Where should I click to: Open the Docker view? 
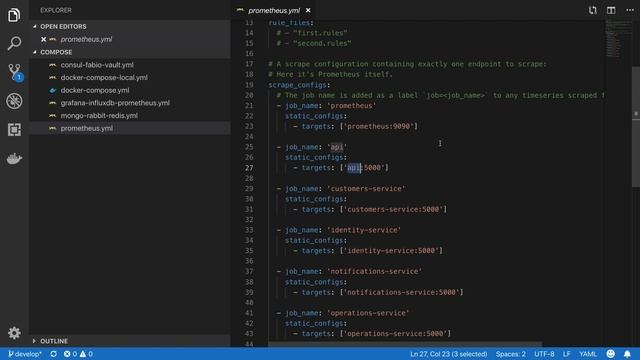14,158
